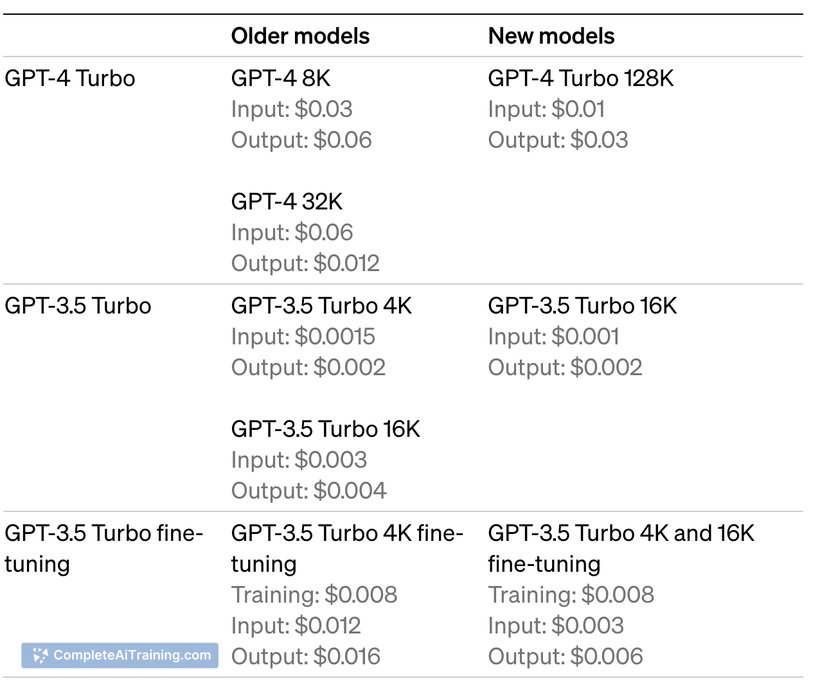Click "Input: $0.0015" price
Screen dimensions: 820x681
[x=303, y=336]
